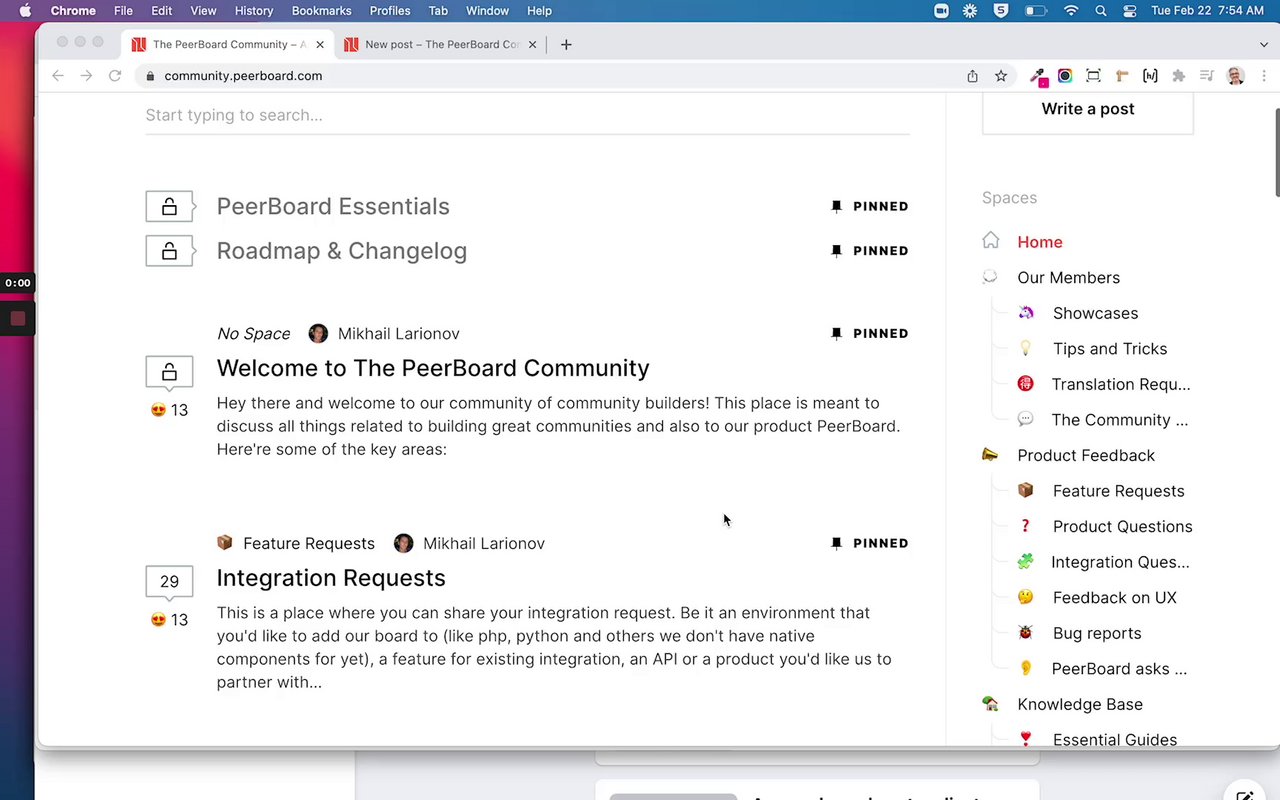Open the Chrome profile avatar
Screen dimensions: 1280x800
click(x=1235, y=76)
